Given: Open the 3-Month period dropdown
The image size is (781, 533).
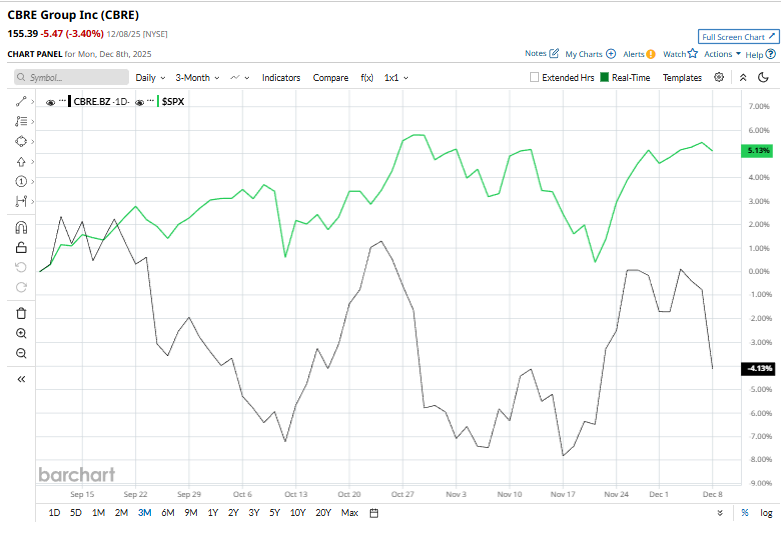Looking at the screenshot, I should point(197,78).
